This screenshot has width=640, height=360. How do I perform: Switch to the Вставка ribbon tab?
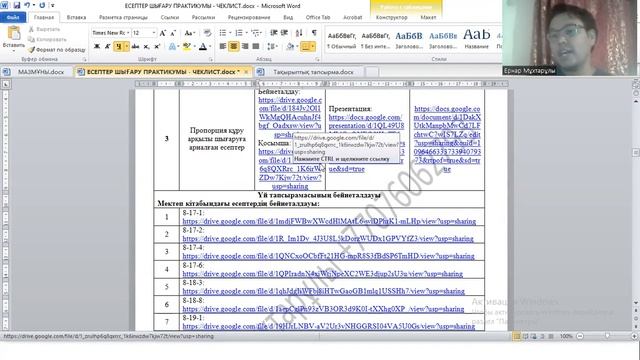coord(76,18)
